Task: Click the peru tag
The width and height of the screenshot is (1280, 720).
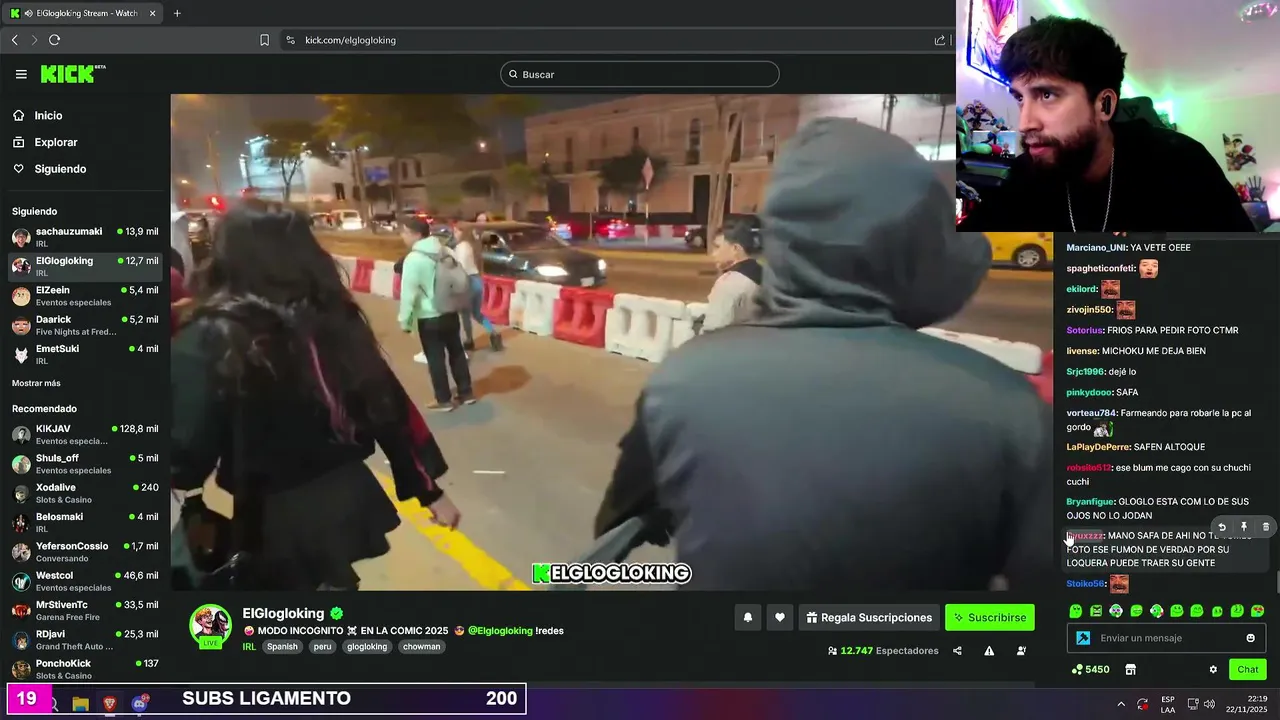Action: pos(322,647)
